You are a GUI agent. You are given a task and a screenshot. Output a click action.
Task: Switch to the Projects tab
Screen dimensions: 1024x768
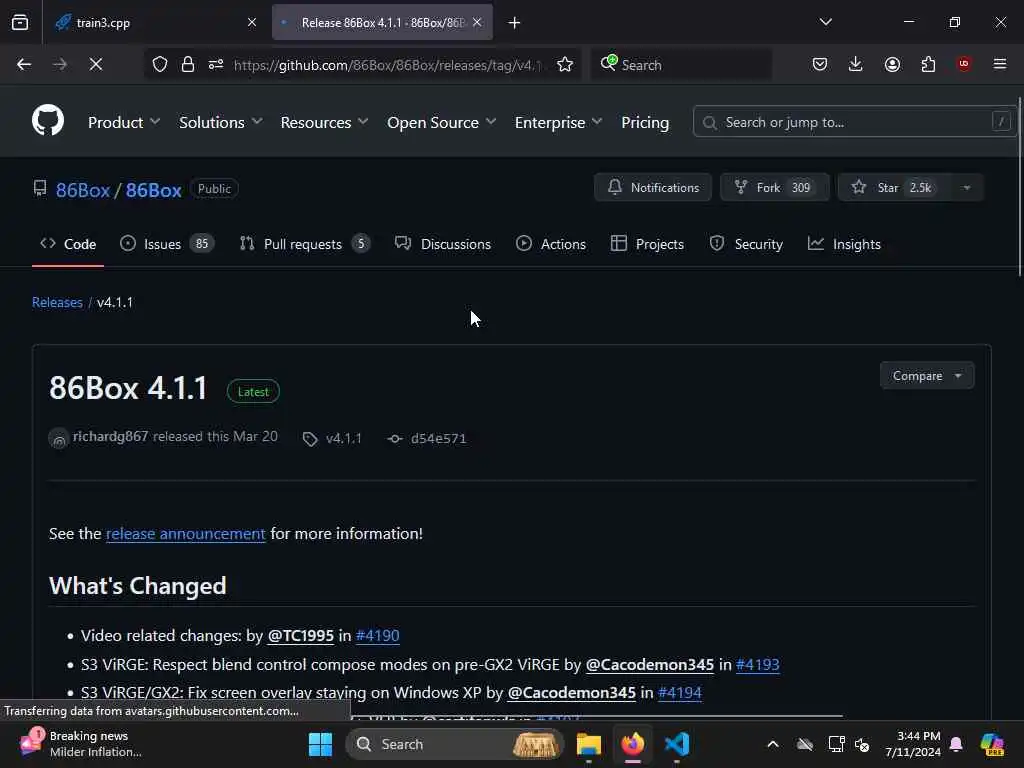pyautogui.click(x=647, y=244)
